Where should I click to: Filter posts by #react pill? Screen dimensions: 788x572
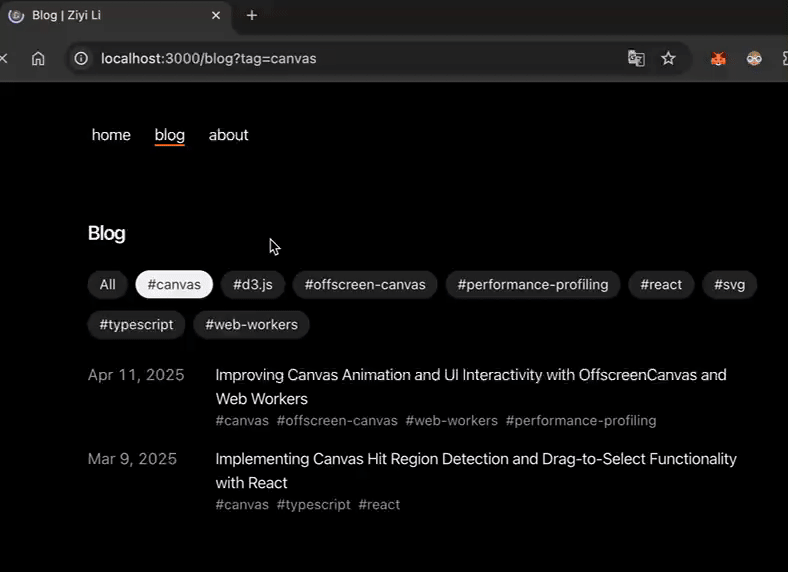pyautogui.click(x=661, y=284)
